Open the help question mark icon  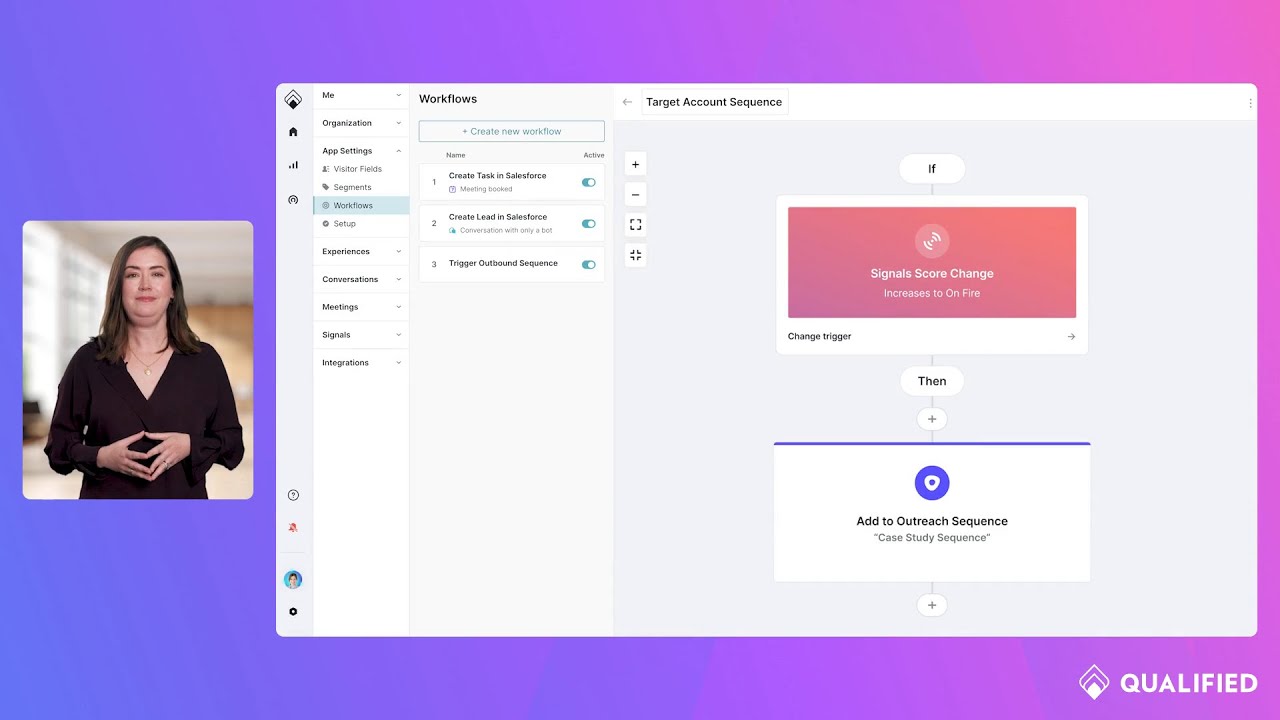293,495
